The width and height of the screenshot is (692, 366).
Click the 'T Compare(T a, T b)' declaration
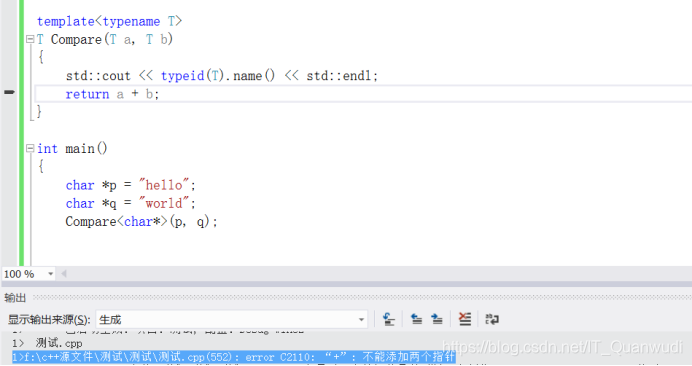point(105,39)
